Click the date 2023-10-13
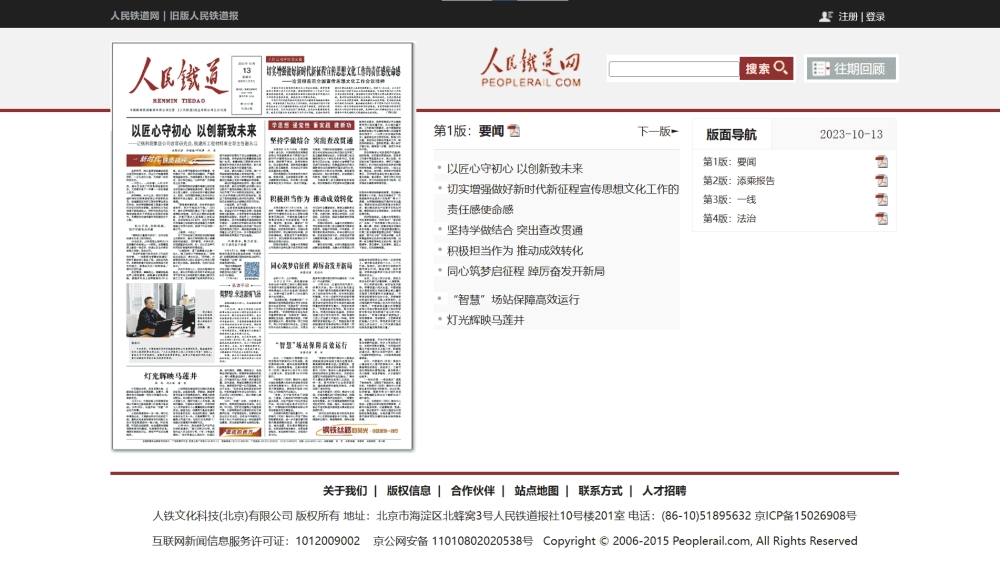1000x568 pixels. click(851, 135)
